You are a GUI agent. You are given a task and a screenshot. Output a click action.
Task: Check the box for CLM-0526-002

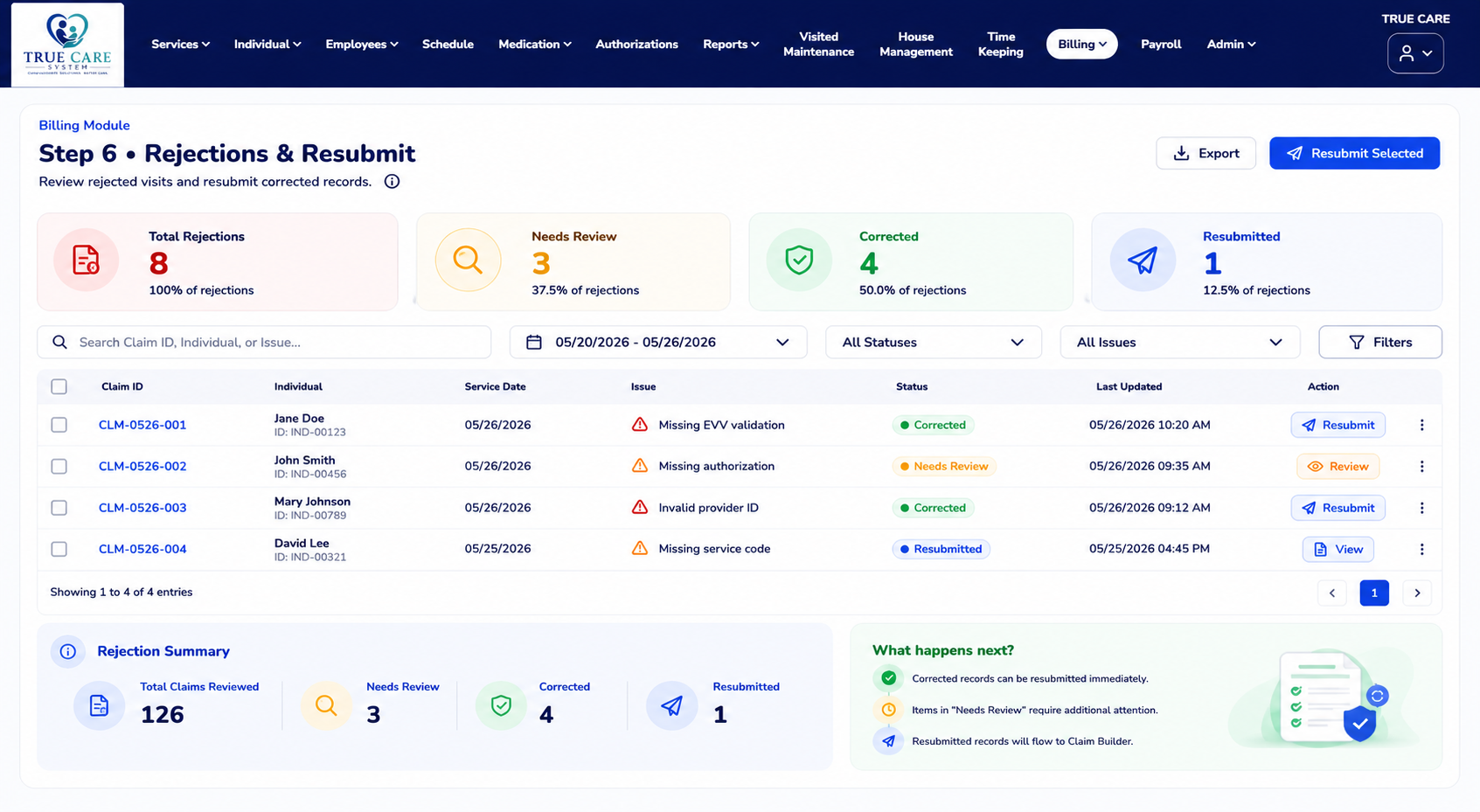click(59, 467)
